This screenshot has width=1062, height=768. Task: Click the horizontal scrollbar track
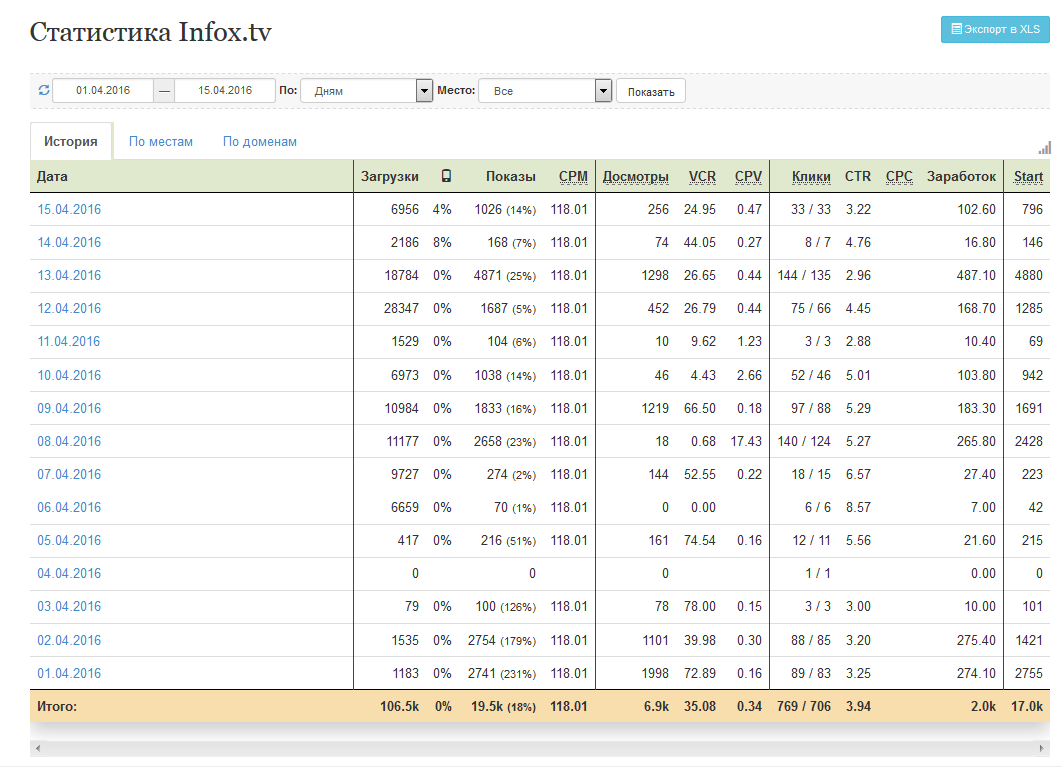540,748
